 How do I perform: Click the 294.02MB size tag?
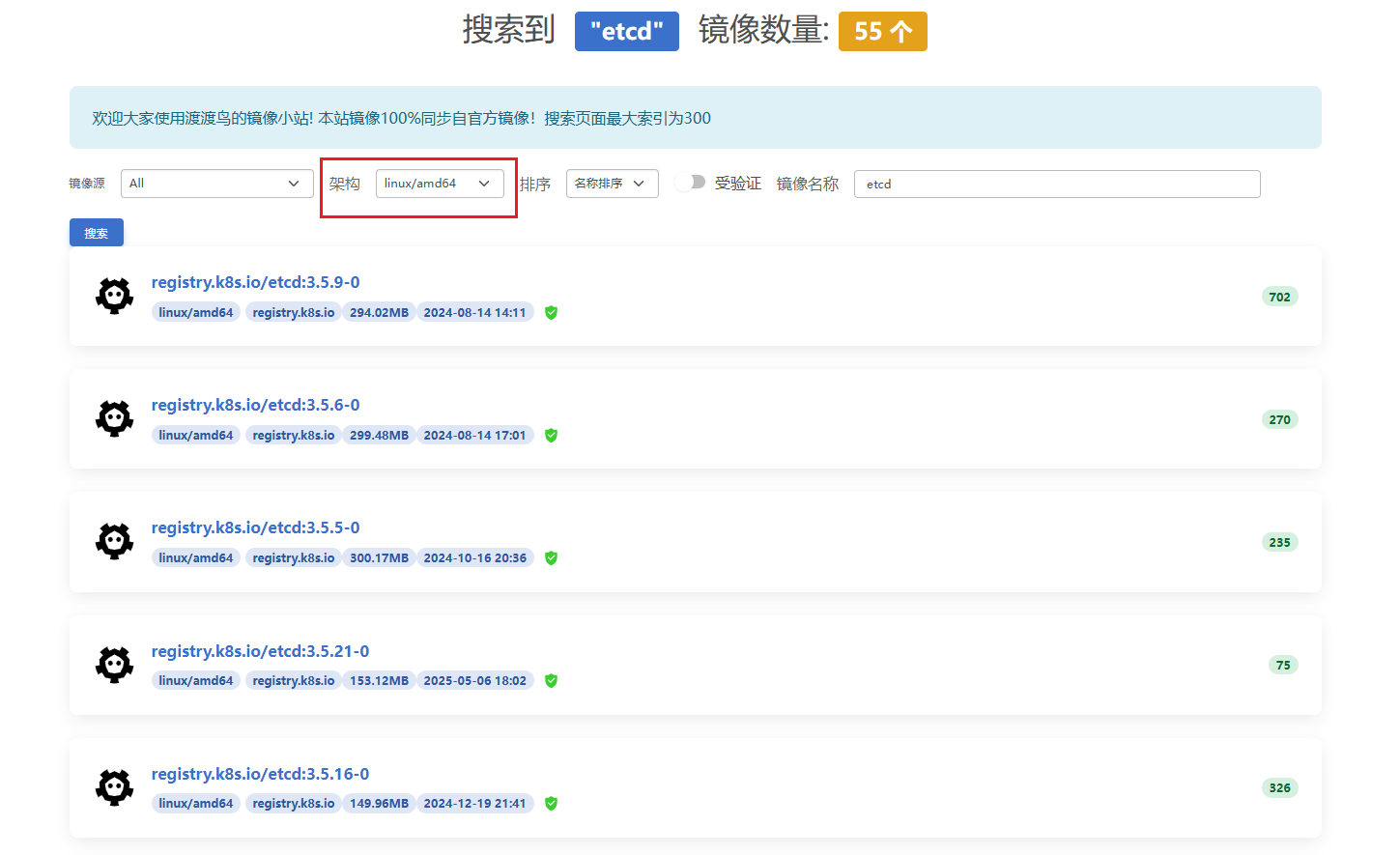pyautogui.click(x=379, y=312)
